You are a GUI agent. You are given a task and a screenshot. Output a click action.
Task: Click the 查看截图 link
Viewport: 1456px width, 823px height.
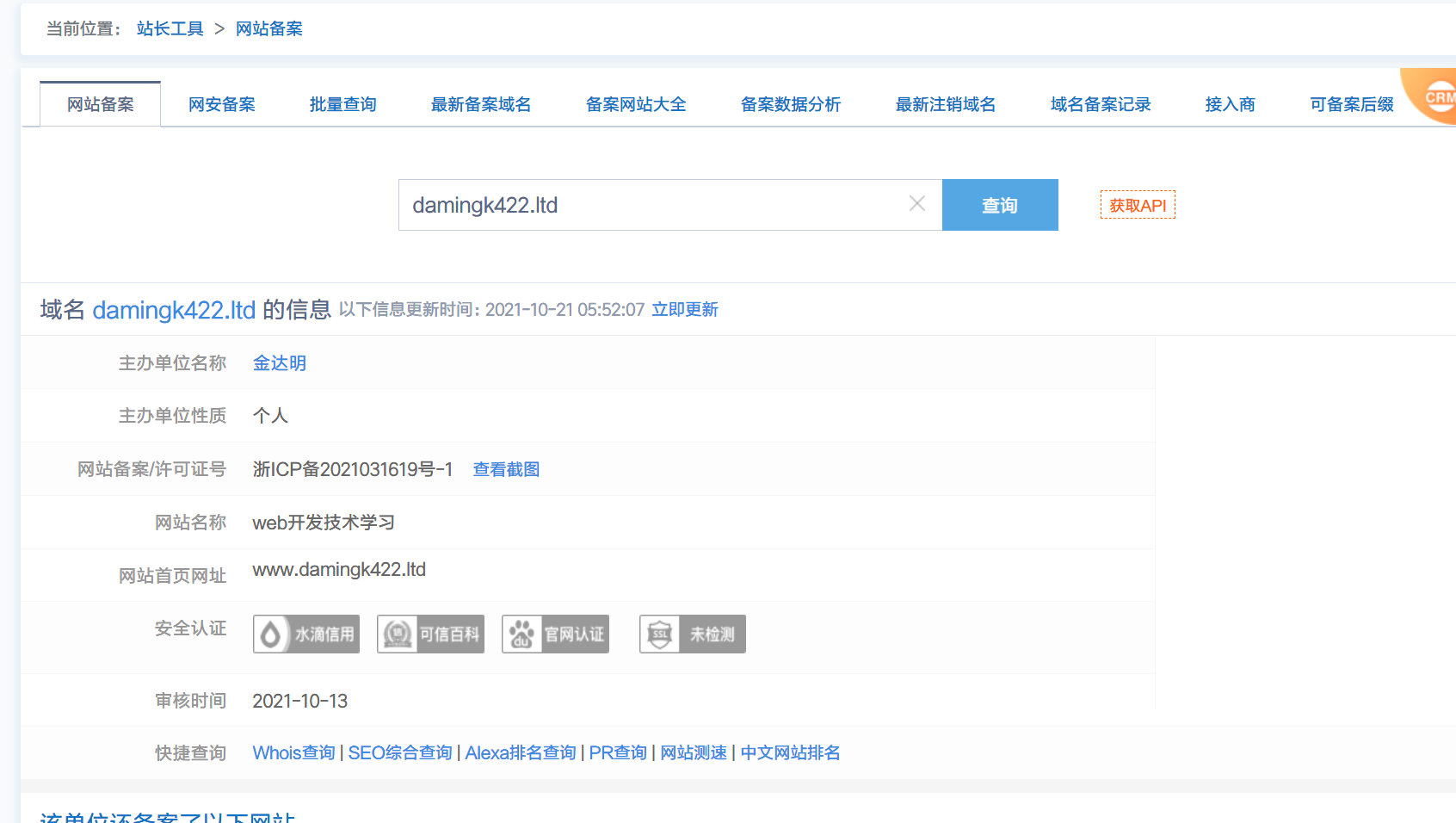click(507, 469)
